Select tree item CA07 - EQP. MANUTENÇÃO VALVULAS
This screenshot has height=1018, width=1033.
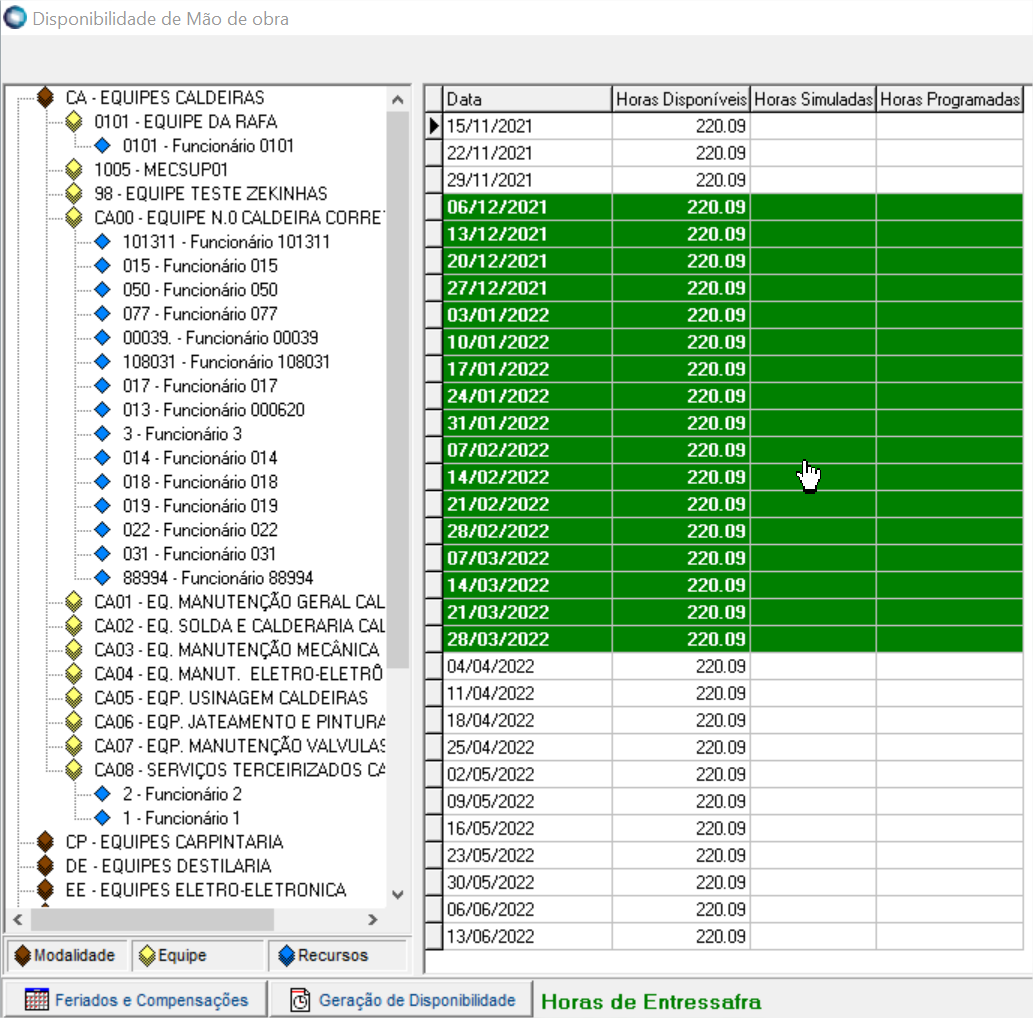pyautogui.click(x=240, y=746)
